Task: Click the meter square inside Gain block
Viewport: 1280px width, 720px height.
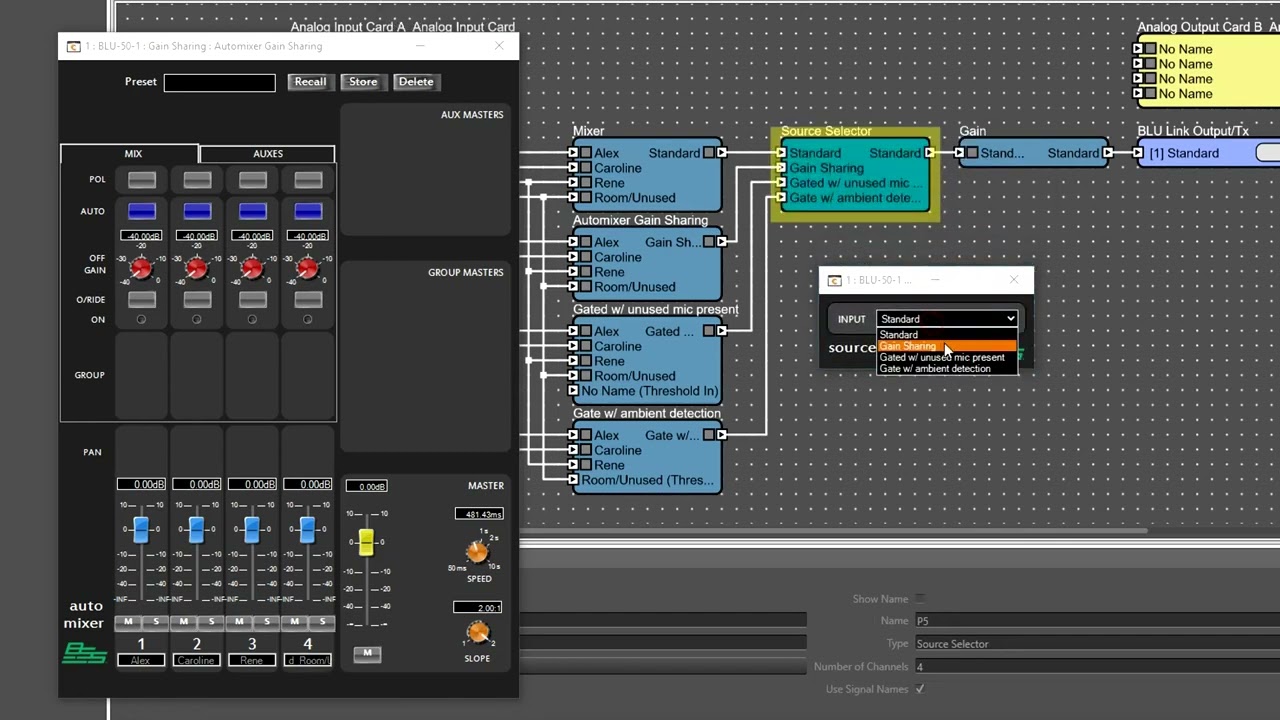Action: 972,153
